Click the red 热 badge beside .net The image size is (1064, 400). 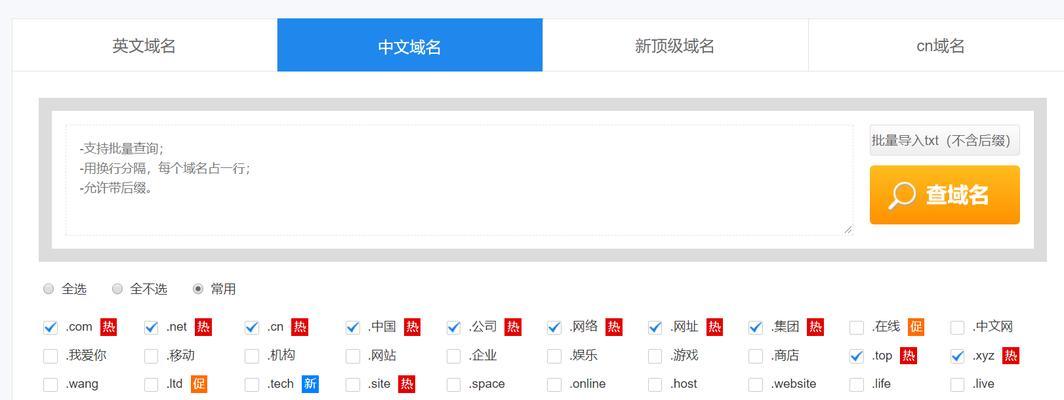[203, 327]
